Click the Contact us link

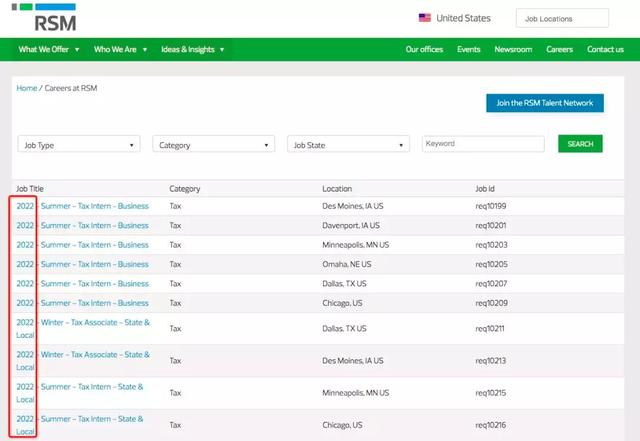(605, 49)
